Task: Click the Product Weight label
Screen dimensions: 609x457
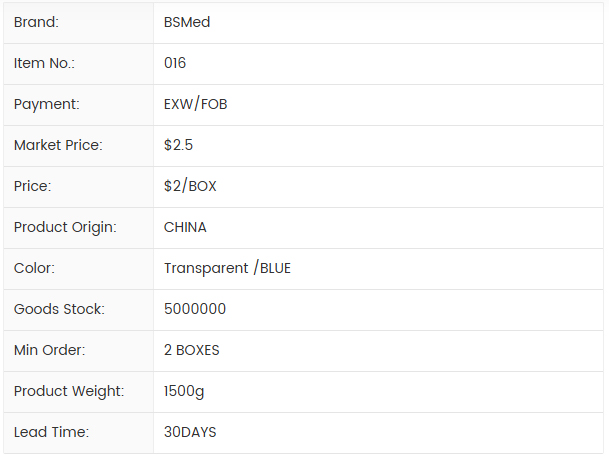Action: (x=69, y=391)
